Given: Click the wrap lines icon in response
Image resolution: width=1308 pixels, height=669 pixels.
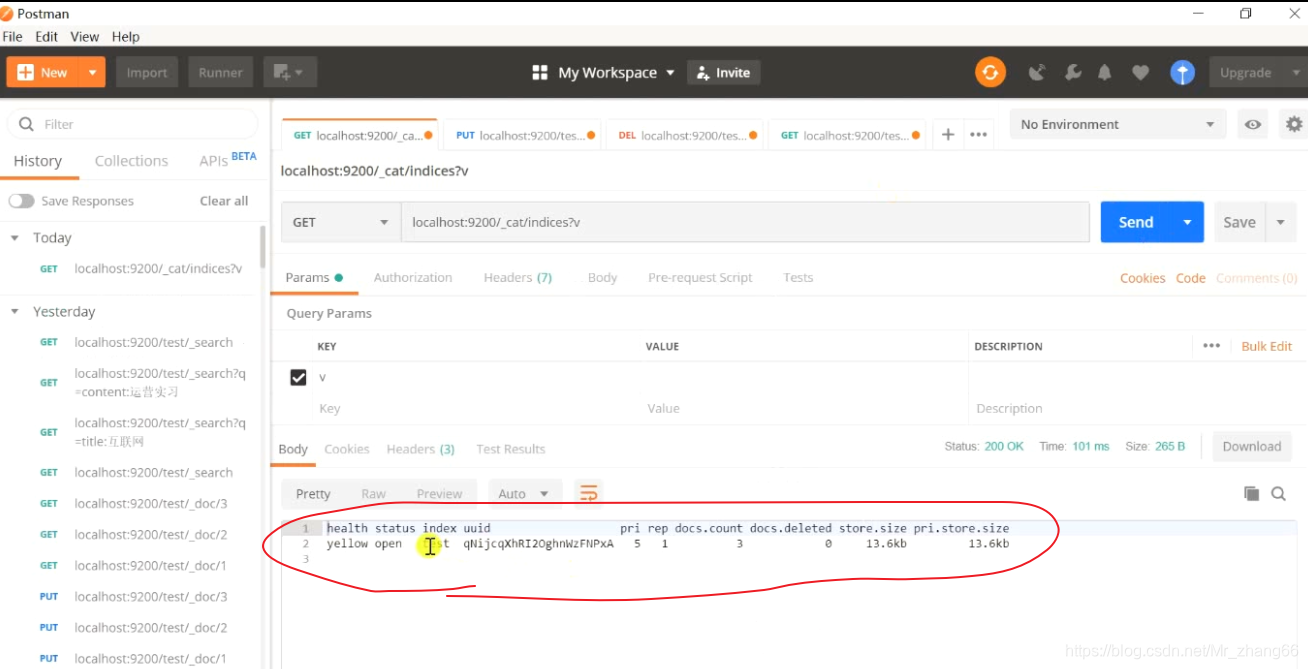Looking at the screenshot, I should pos(589,493).
